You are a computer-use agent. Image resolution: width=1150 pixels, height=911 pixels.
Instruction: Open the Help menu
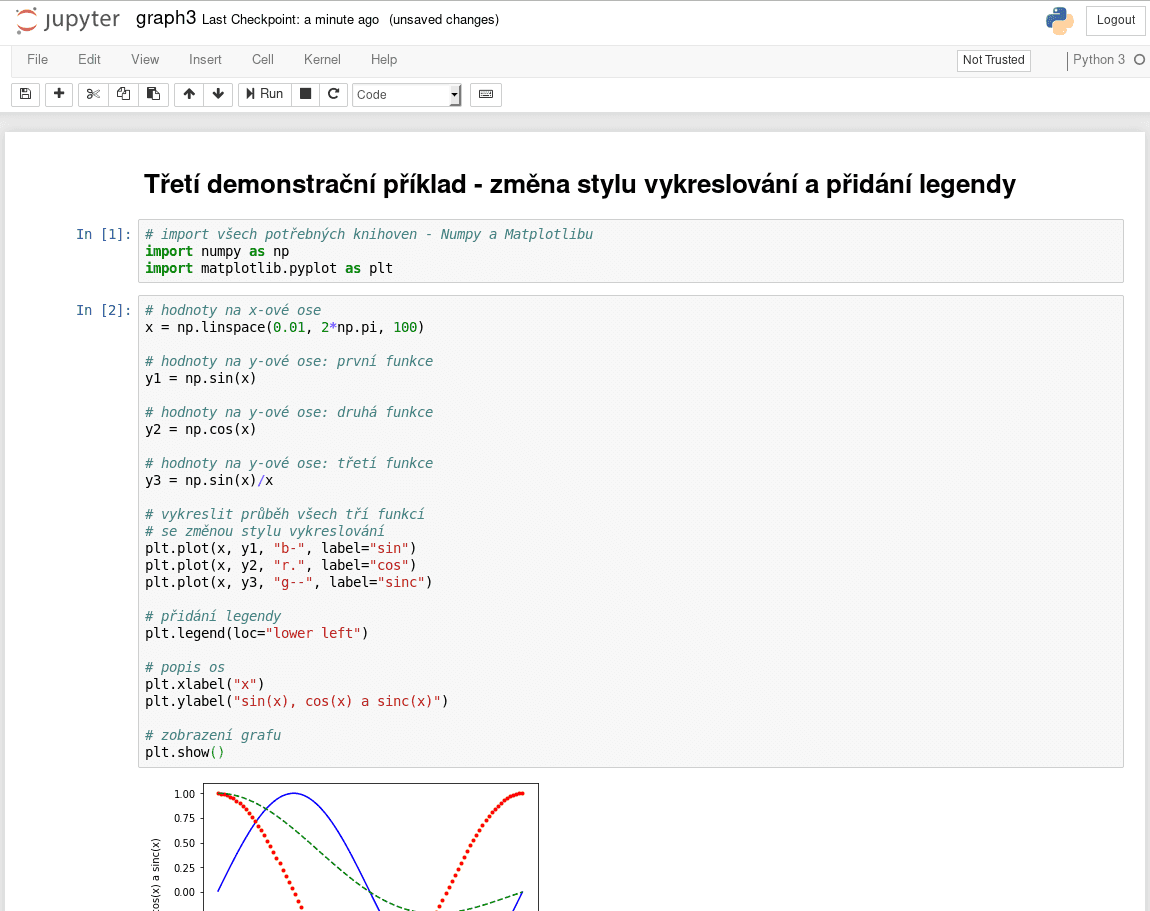pyautogui.click(x=384, y=59)
